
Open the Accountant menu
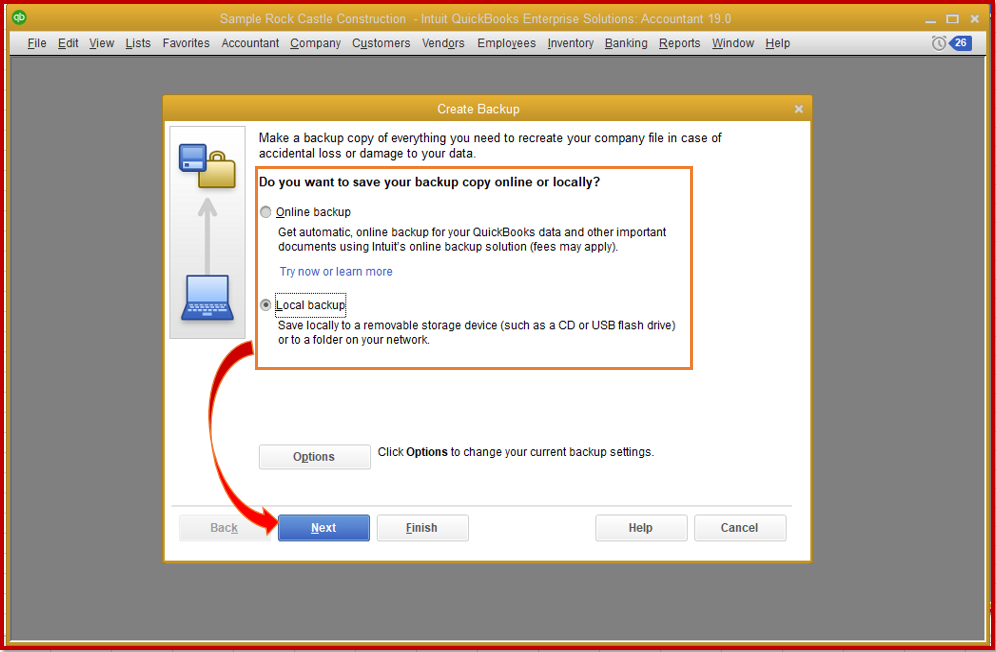coord(250,43)
